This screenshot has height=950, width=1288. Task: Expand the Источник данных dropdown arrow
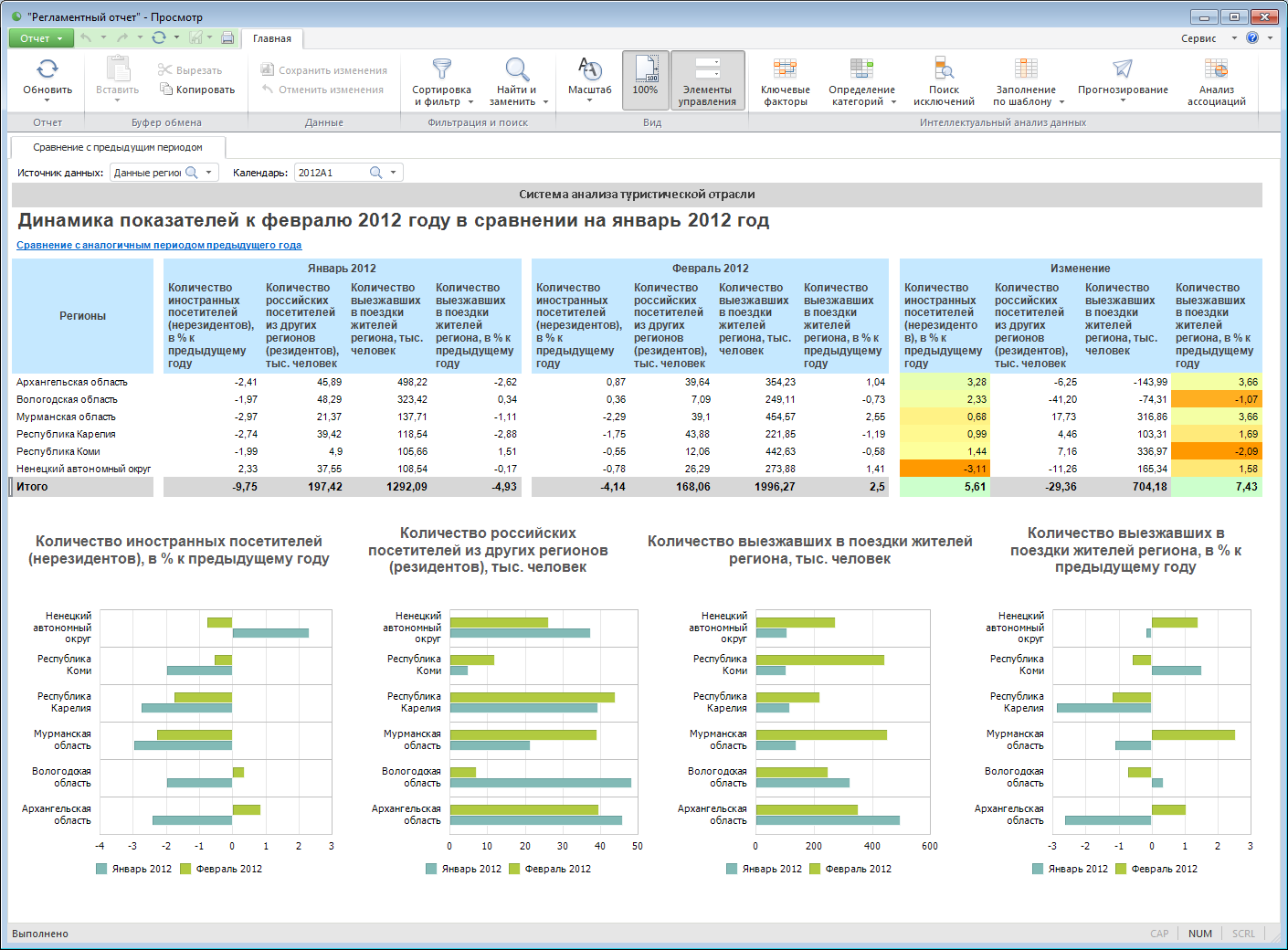(209, 173)
